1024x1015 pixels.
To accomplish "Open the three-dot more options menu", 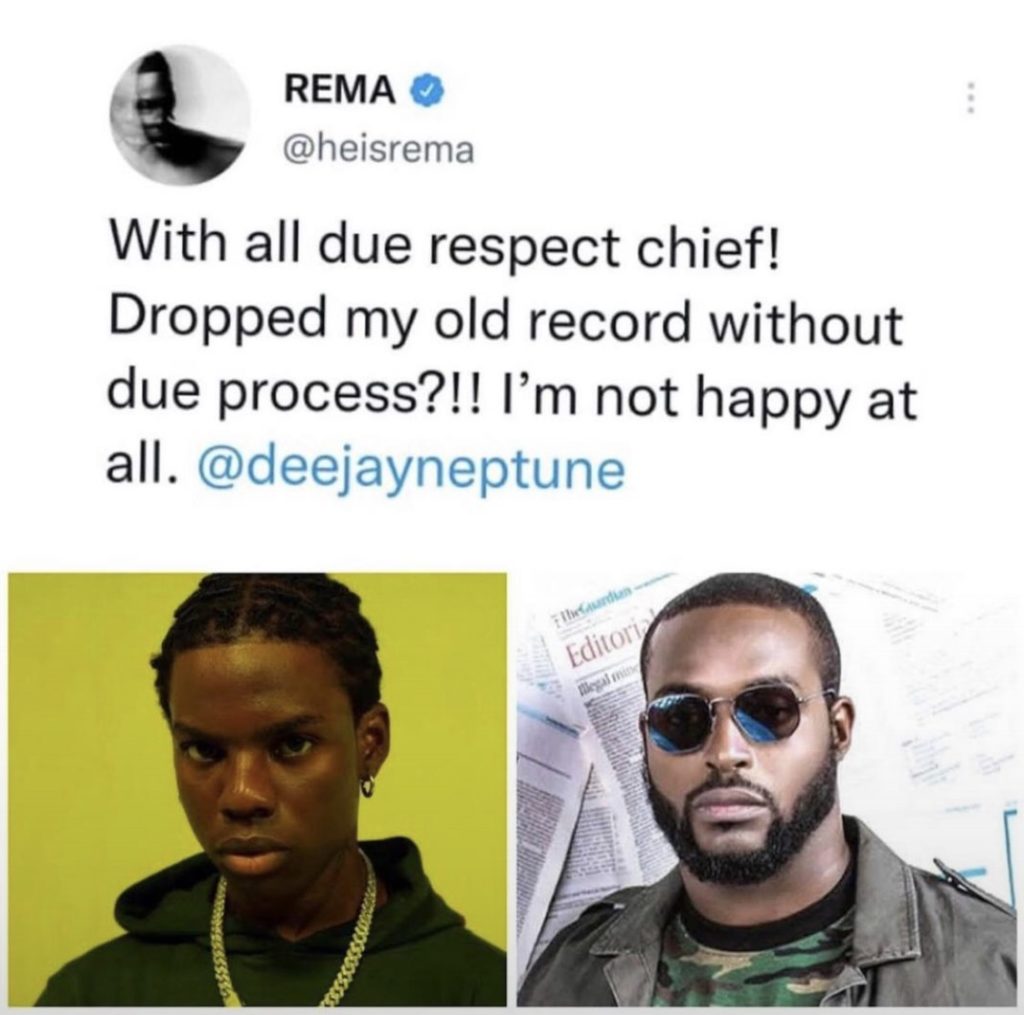I will (972, 97).
